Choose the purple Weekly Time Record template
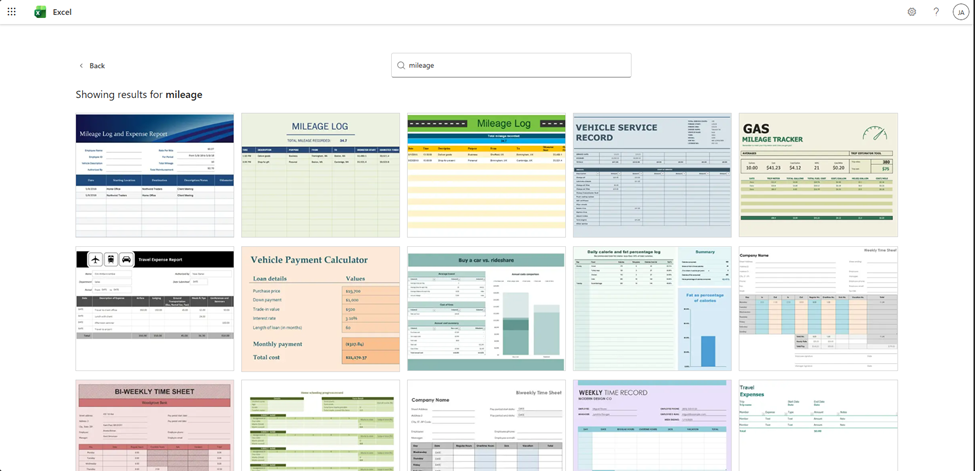 652,426
